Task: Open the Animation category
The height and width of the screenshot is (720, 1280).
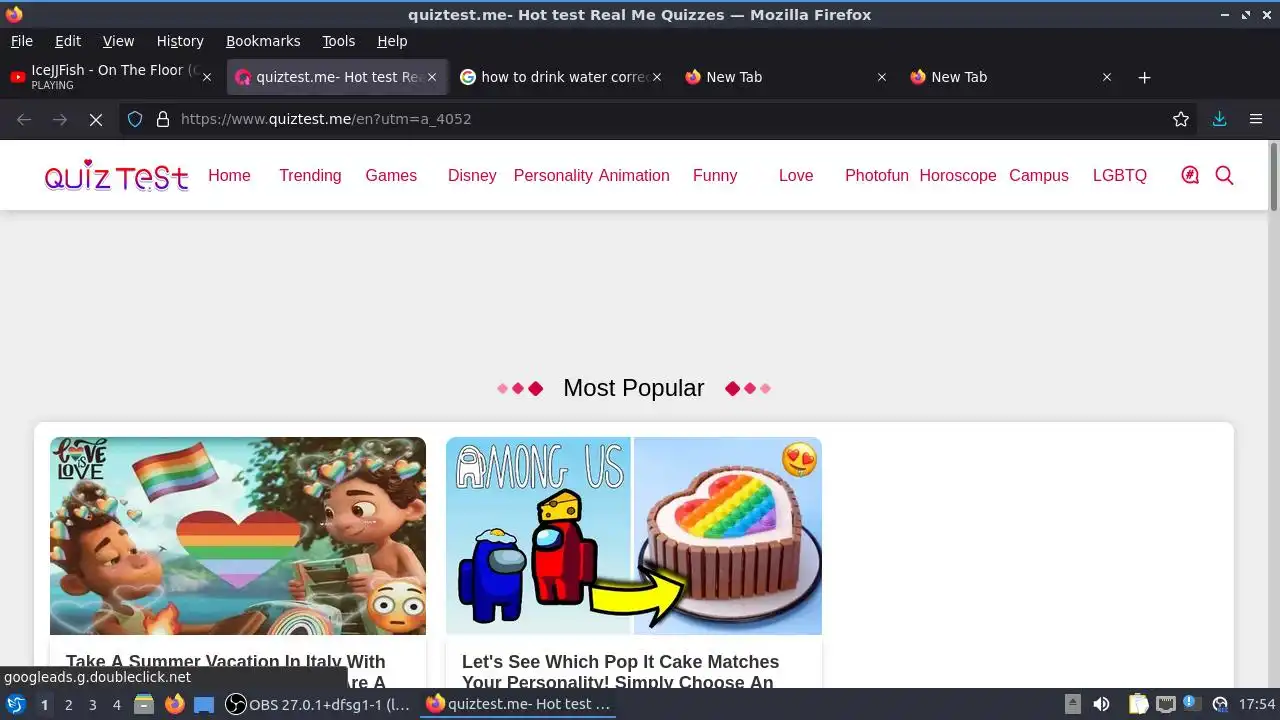Action: click(x=634, y=175)
